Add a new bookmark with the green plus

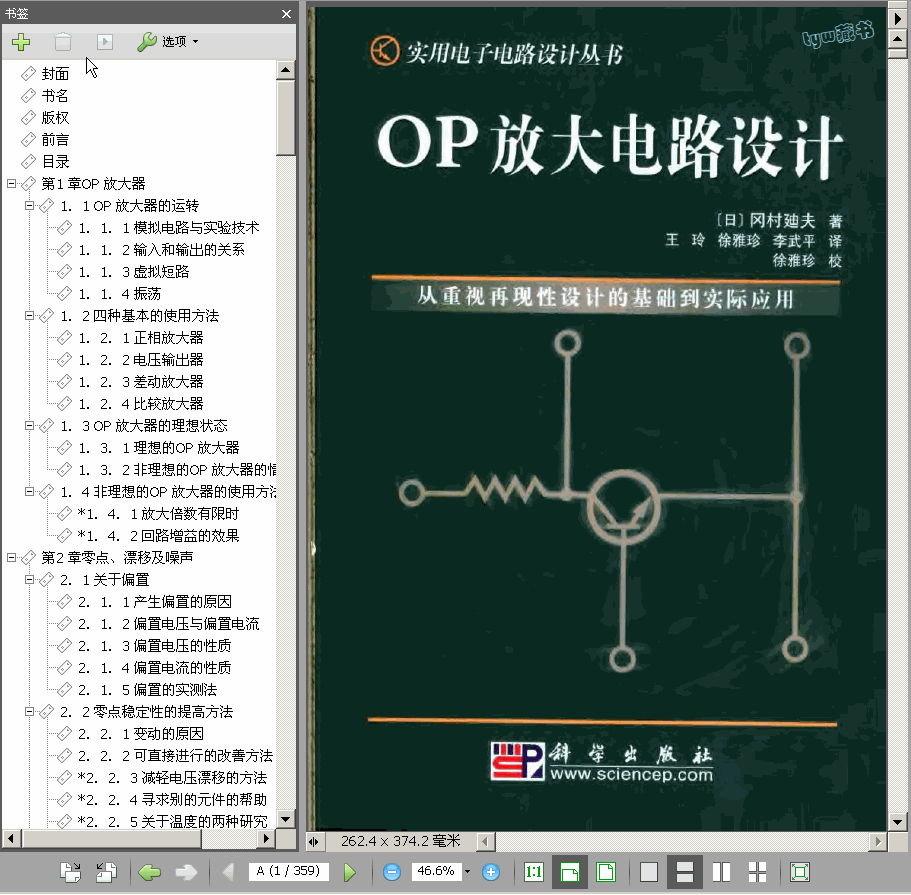[x=21, y=42]
